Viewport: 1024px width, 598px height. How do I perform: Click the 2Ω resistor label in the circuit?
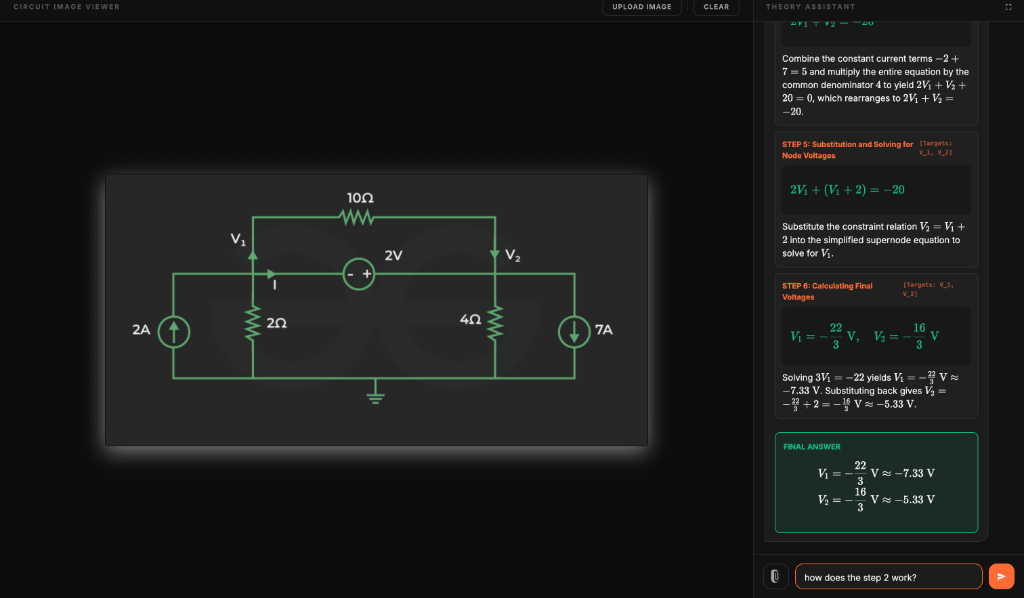[276, 323]
